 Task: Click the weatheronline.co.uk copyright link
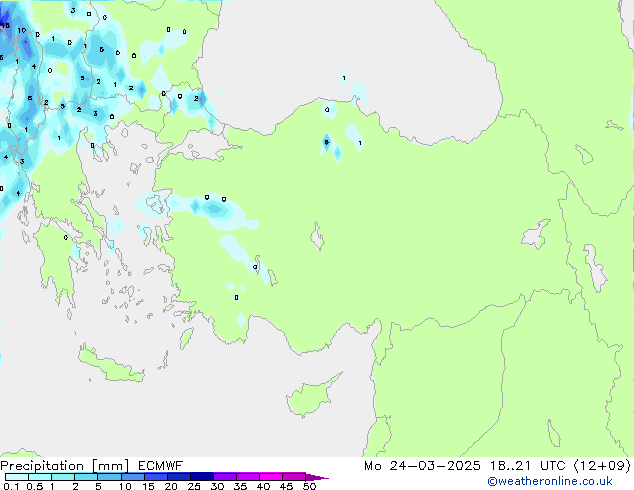[x=550, y=481]
